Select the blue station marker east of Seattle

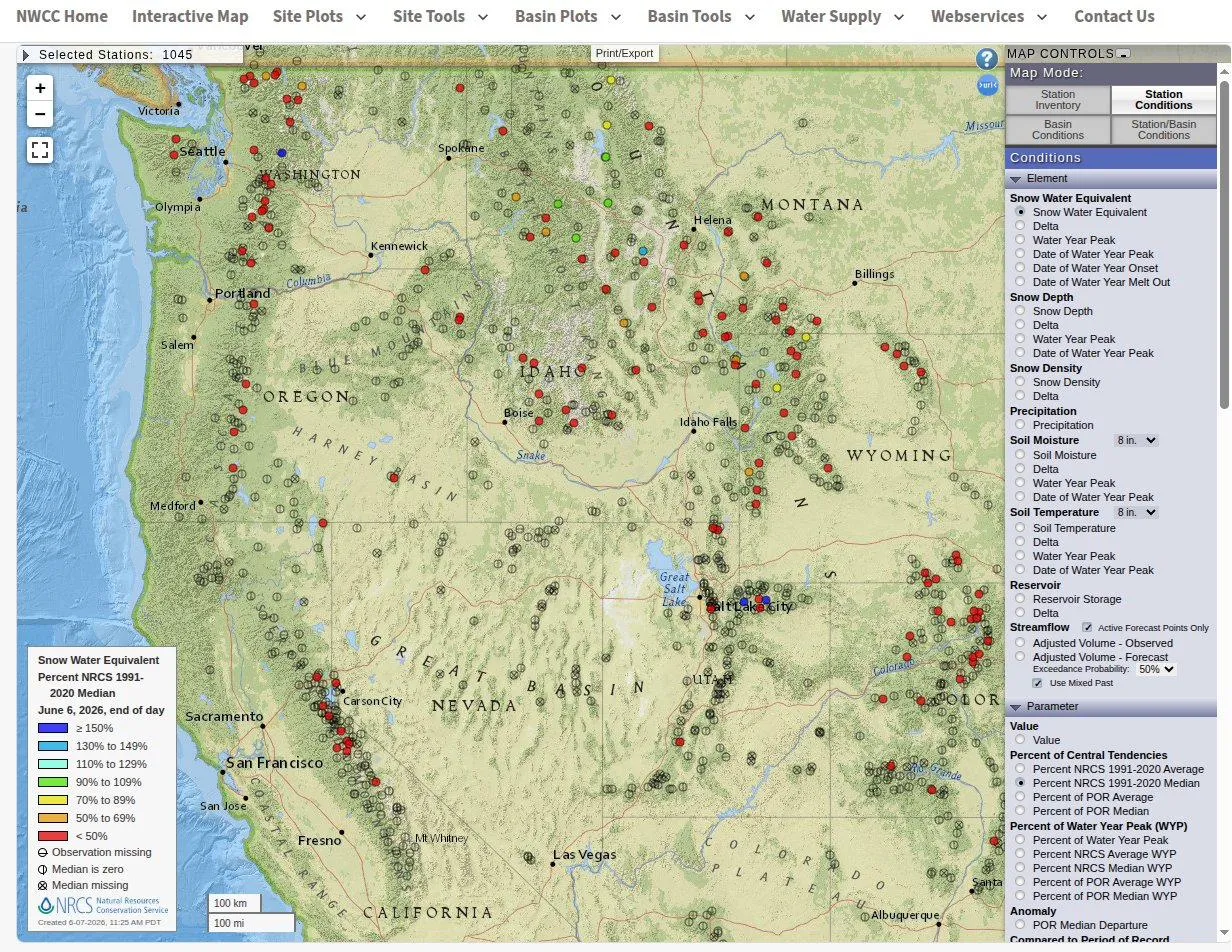[282, 153]
